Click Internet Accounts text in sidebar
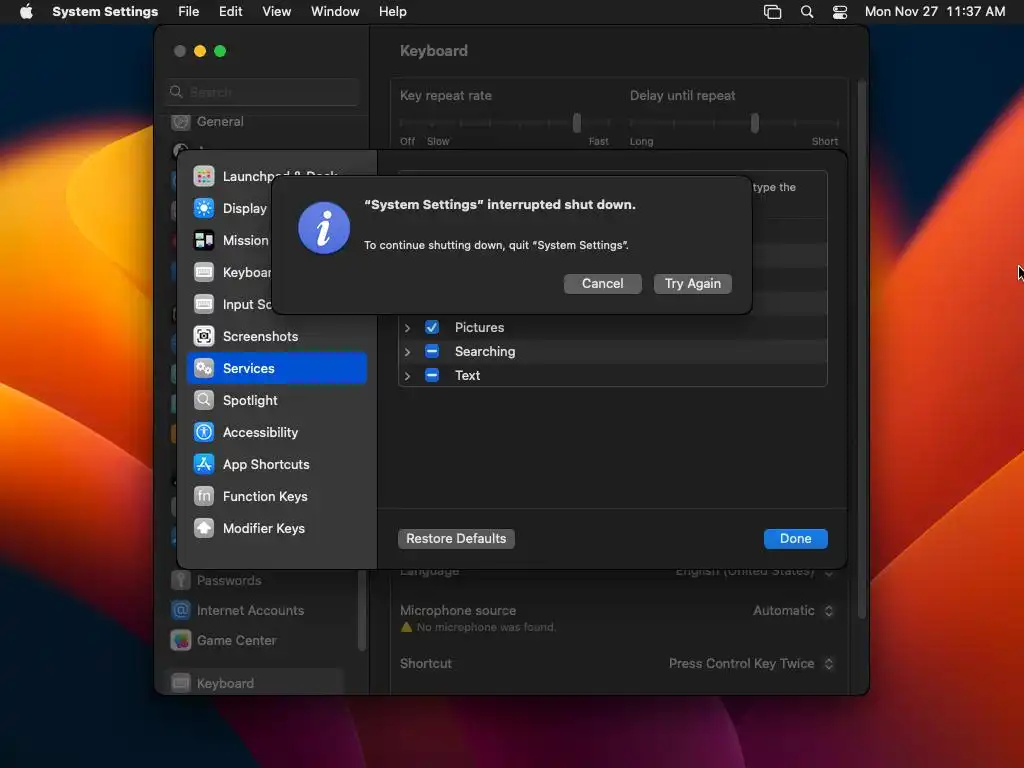 [251, 610]
